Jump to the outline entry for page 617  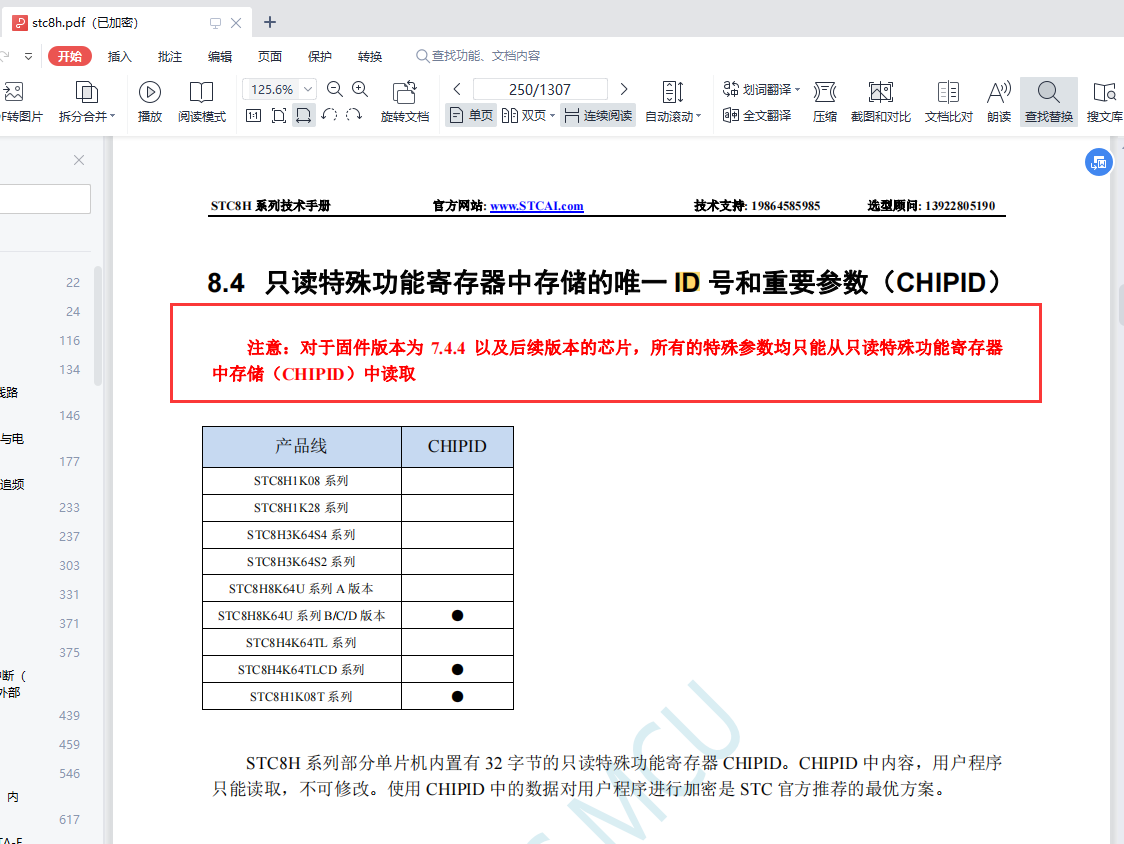pos(70,820)
